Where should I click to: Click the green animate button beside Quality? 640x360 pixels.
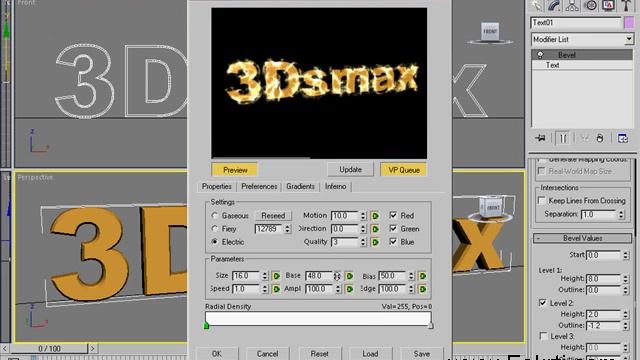click(375, 242)
